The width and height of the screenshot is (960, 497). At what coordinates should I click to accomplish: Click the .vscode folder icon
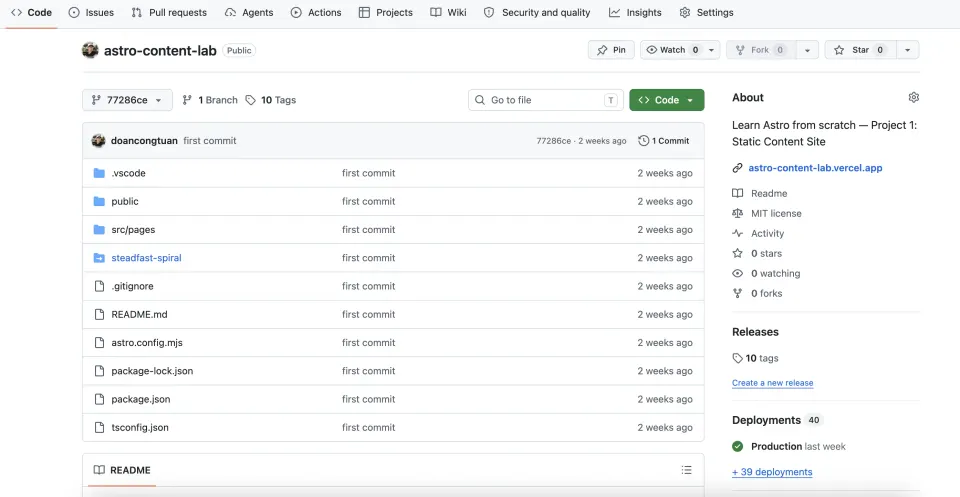tap(99, 173)
